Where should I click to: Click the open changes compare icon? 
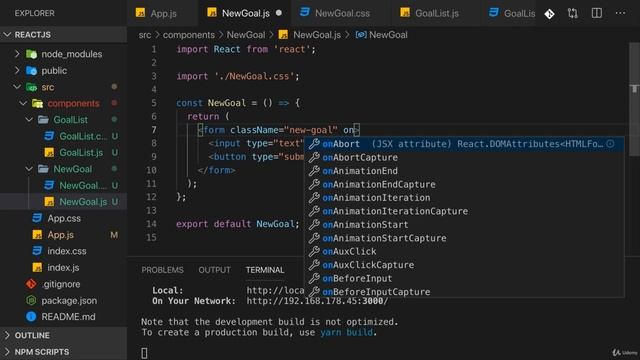click(573, 13)
